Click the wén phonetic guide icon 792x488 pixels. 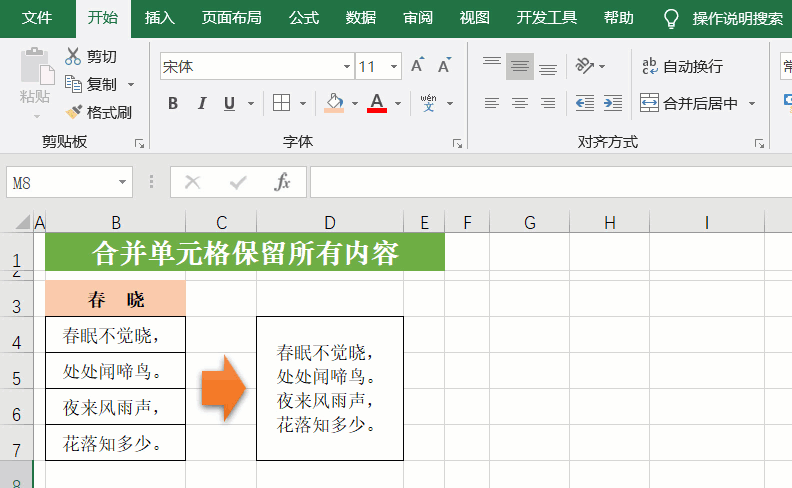click(428, 103)
